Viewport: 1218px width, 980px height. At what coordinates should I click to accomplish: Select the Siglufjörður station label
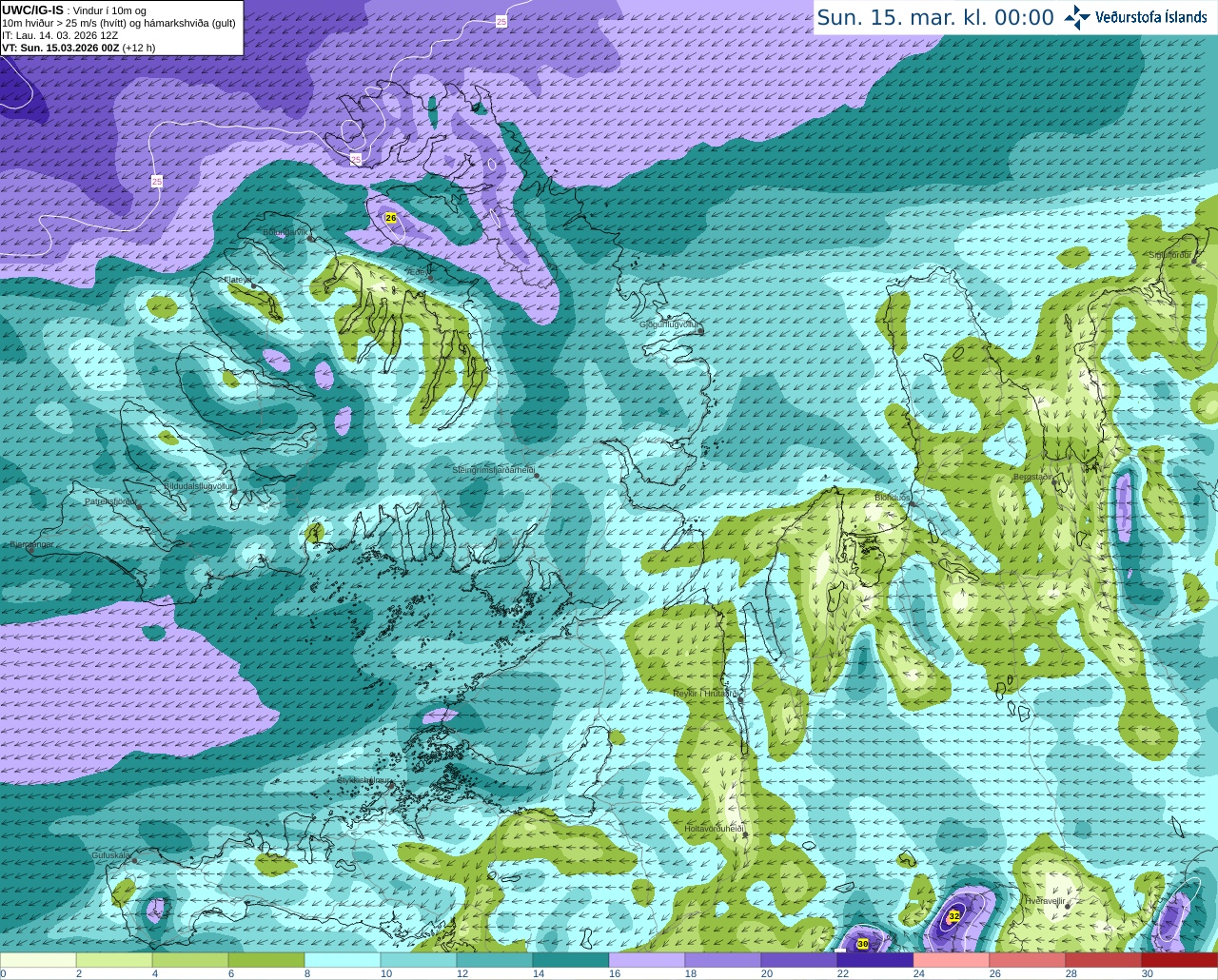[x=1169, y=255]
